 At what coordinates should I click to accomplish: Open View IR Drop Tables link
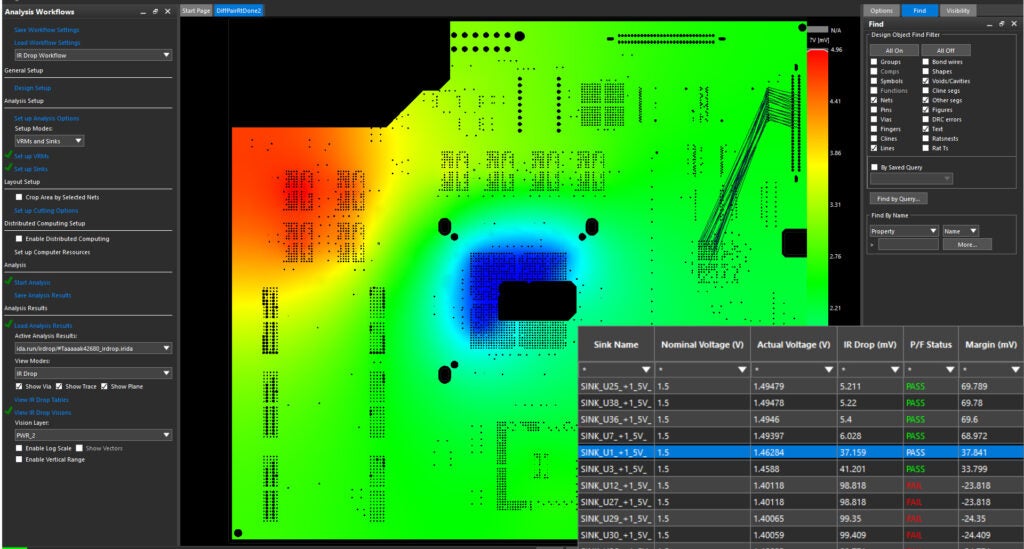click(41, 400)
